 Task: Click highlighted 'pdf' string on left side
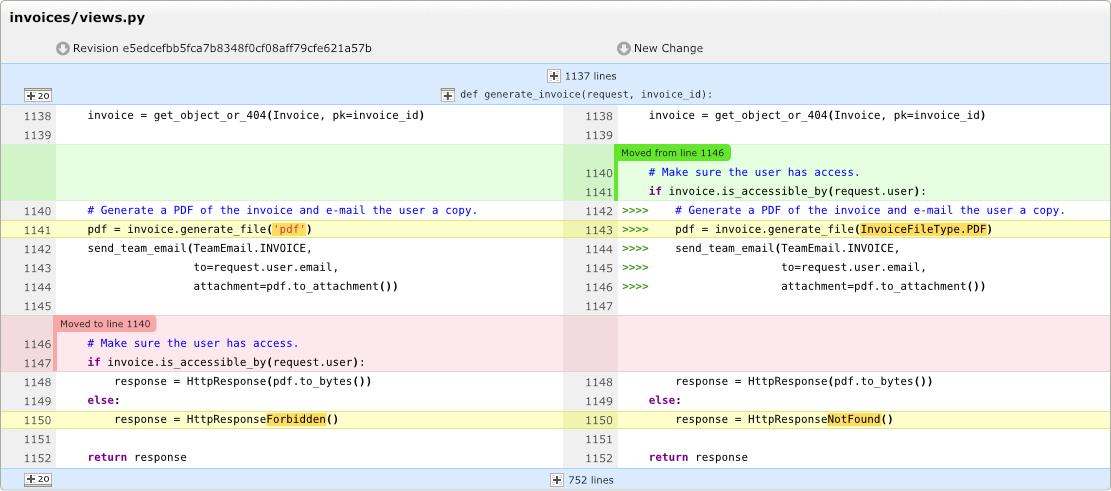[290, 230]
